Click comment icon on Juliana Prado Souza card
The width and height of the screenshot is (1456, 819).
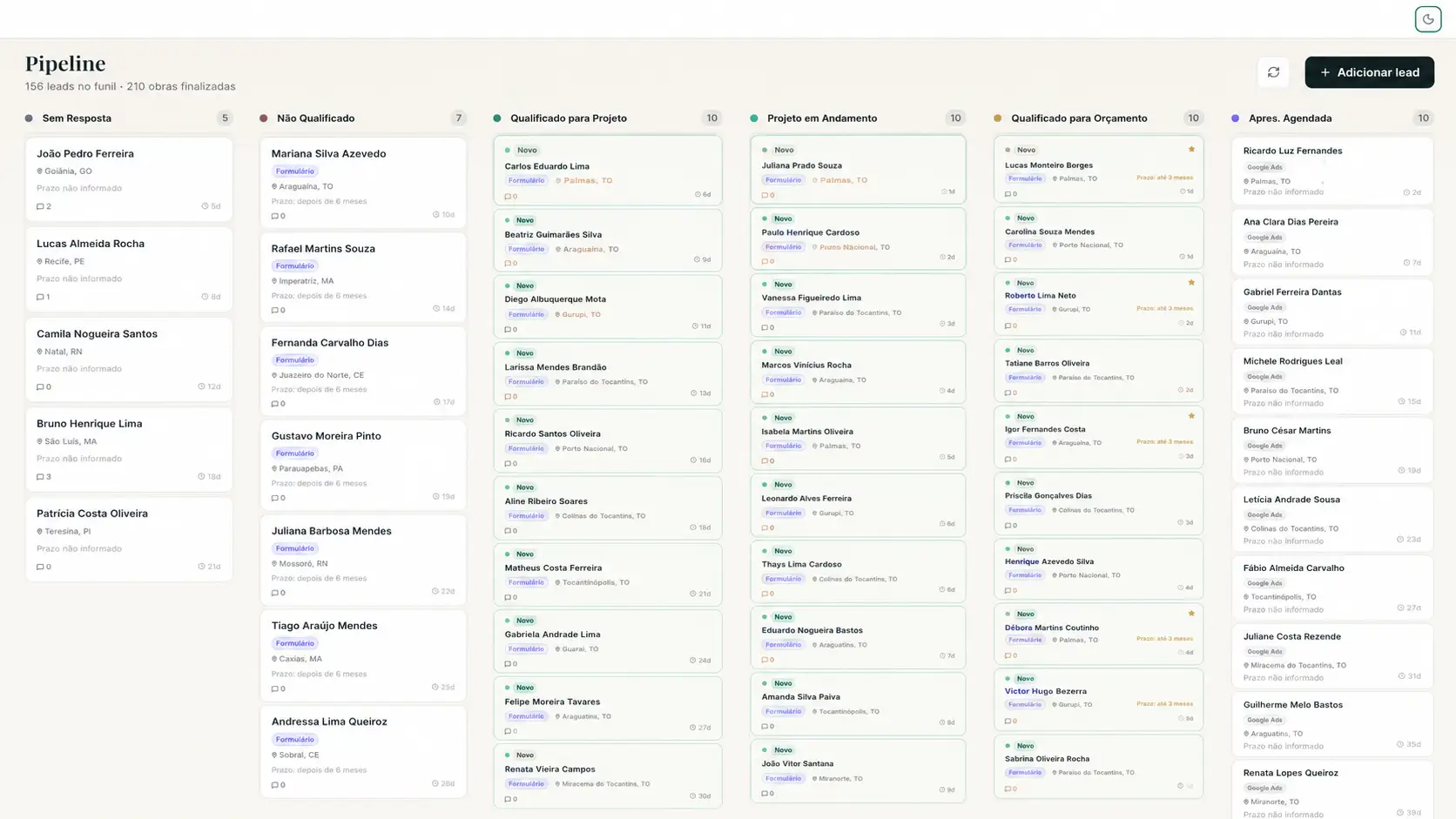765,195
